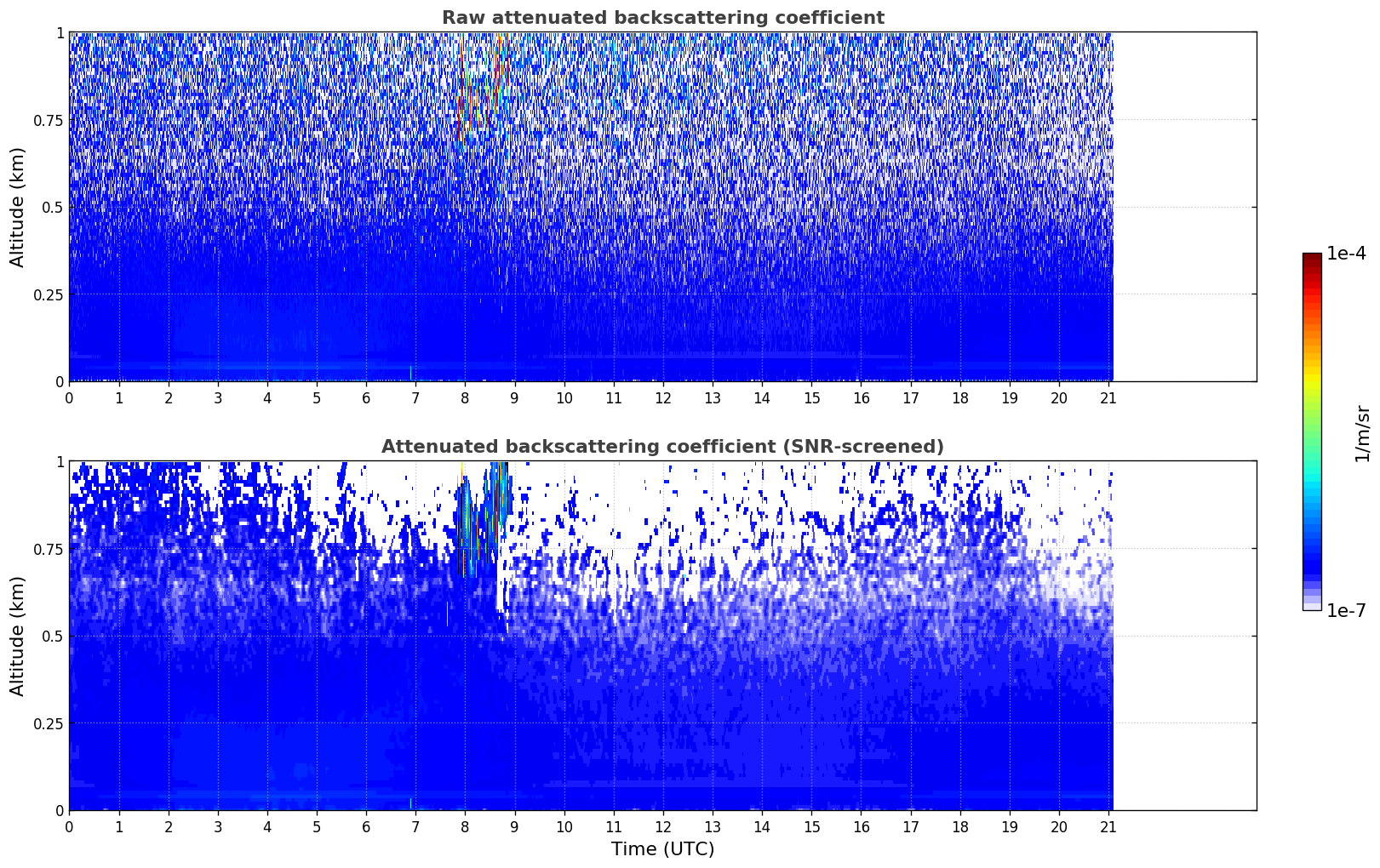Select altitude tick '0.25' on the SNR-screened plot
Image resolution: width=1380 pixels, height=868 pixels.
pyautogui.click(x=48, y=723)
